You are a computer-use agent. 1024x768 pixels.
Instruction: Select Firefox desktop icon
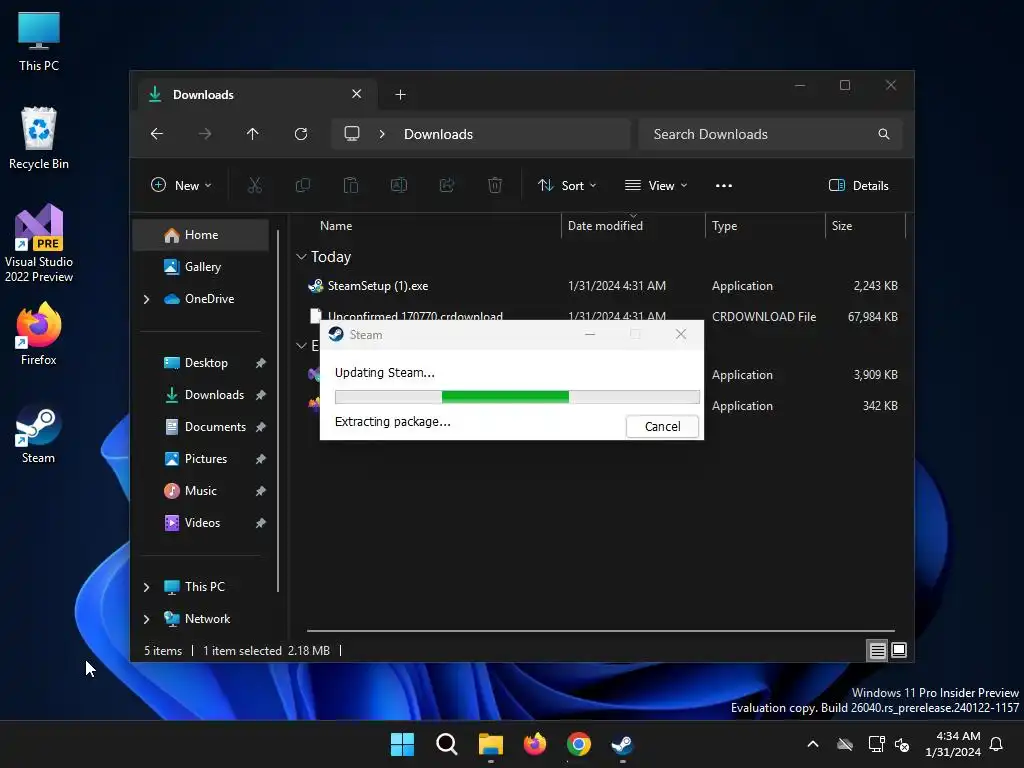pos(38,334)
